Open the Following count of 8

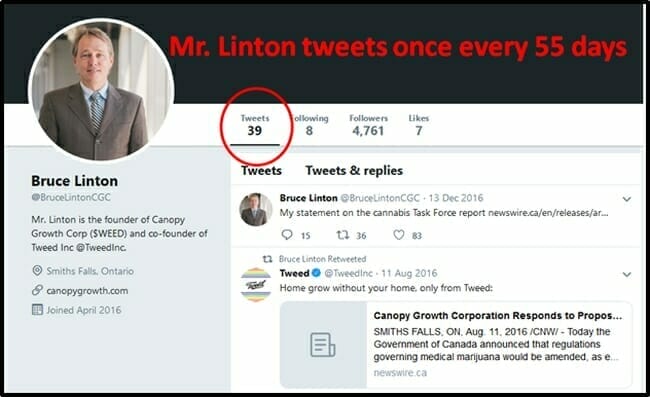click(x=309, y=125)
